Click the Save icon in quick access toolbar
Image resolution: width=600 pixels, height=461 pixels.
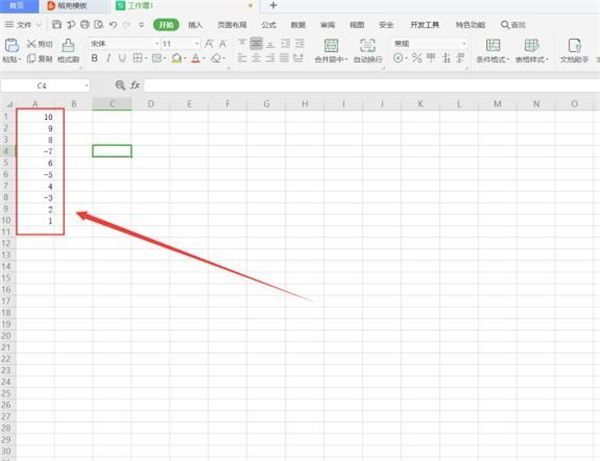tap(56, 23)
